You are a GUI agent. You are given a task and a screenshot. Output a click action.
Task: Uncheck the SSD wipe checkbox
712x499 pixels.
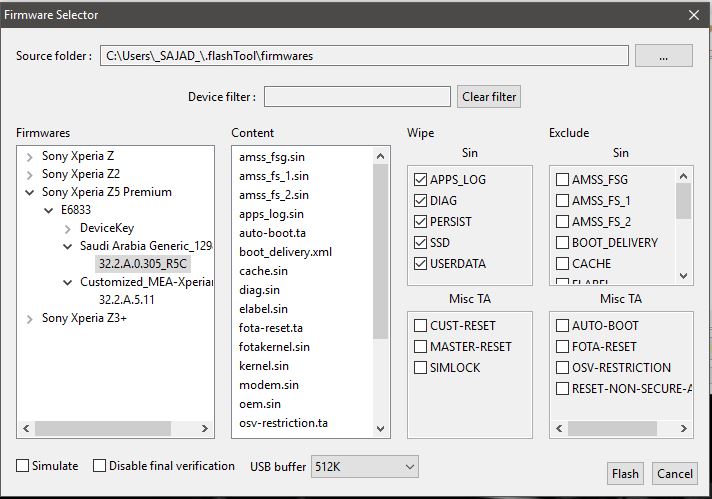tap(420, 242)
